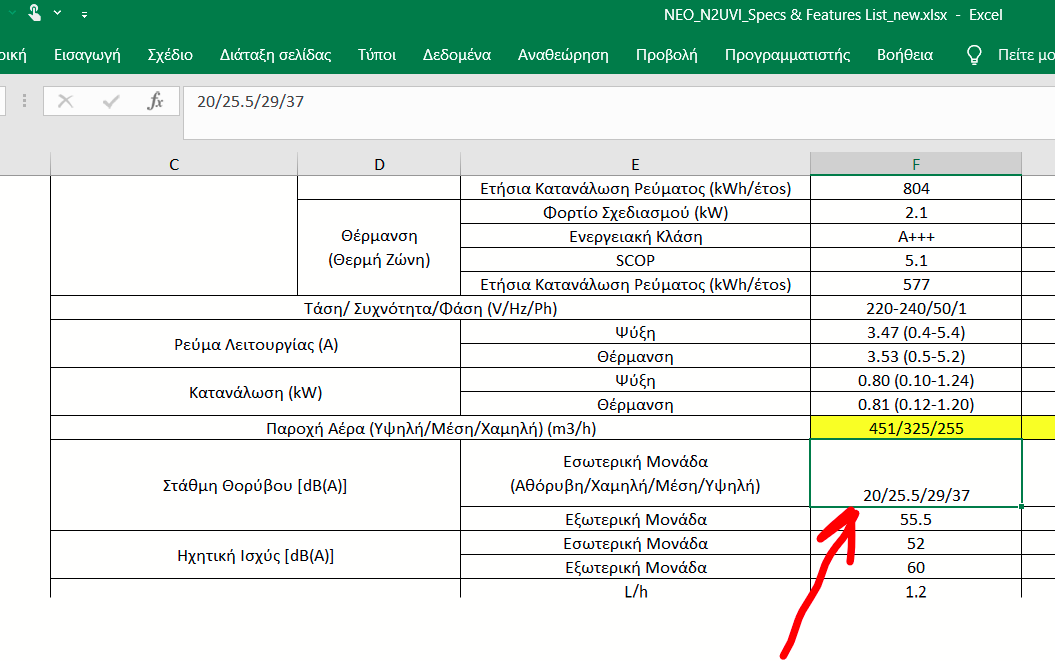Open the Touch/Mouse mode dropdown arrow
Screen dimensions: 1055x661
(58, 13)
